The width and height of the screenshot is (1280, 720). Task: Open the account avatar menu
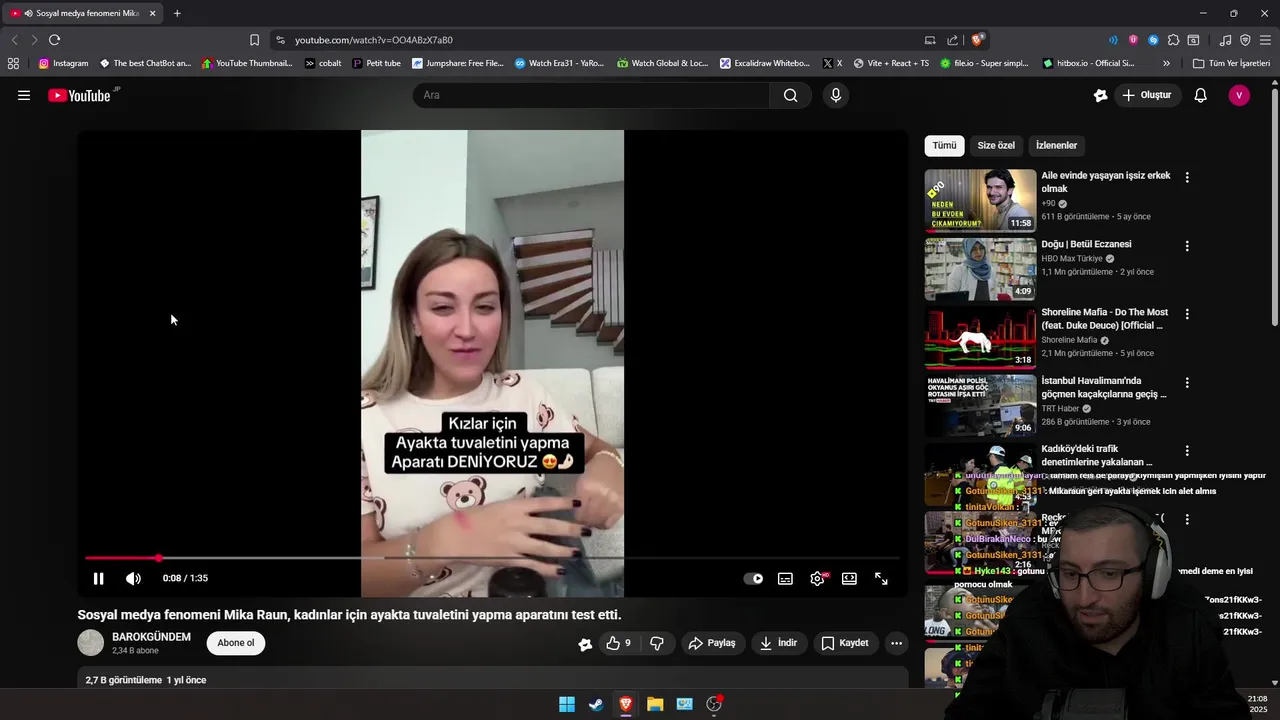[x=1239, y=95]
